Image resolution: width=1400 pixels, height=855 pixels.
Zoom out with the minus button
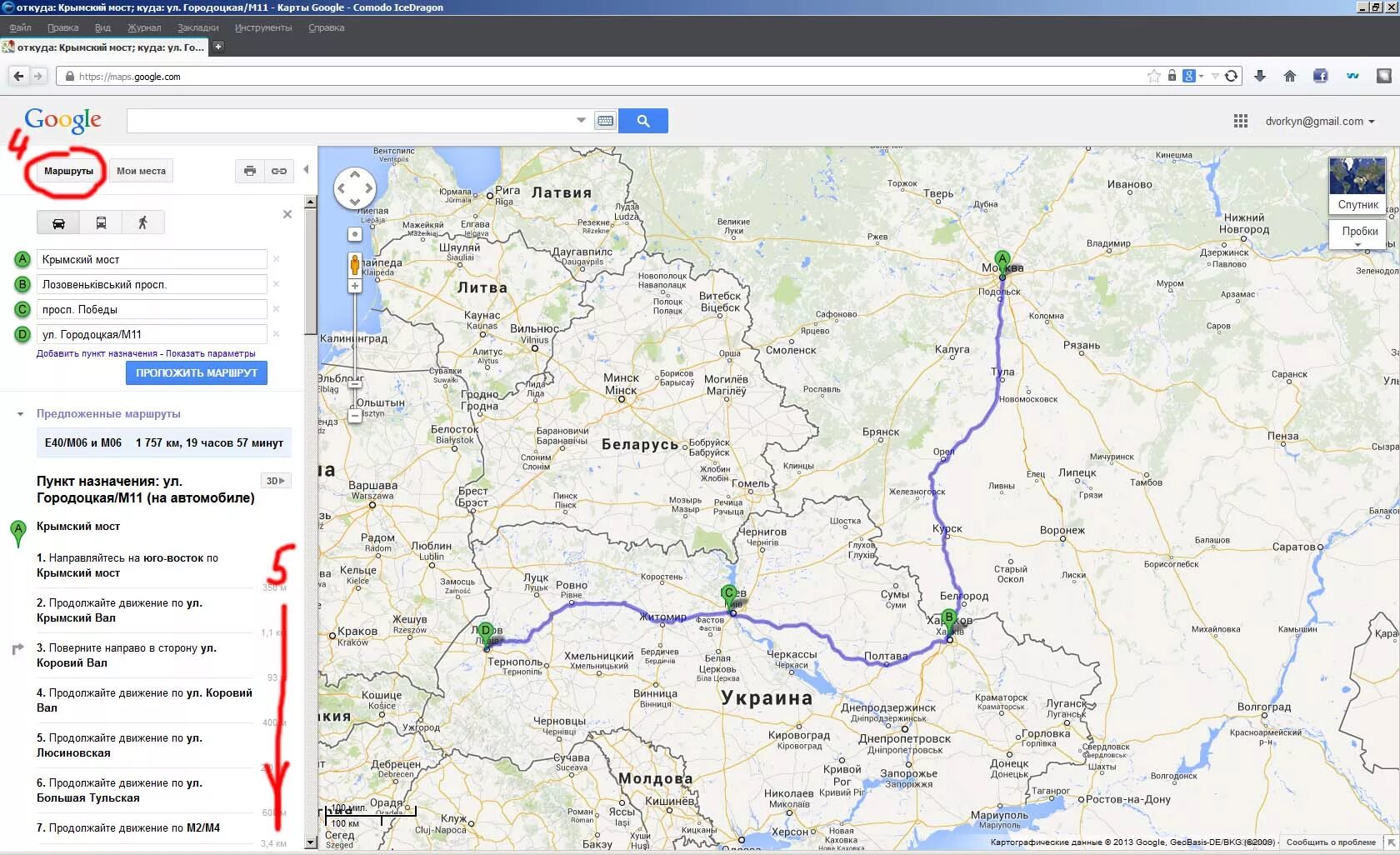[x=355, y=415]
